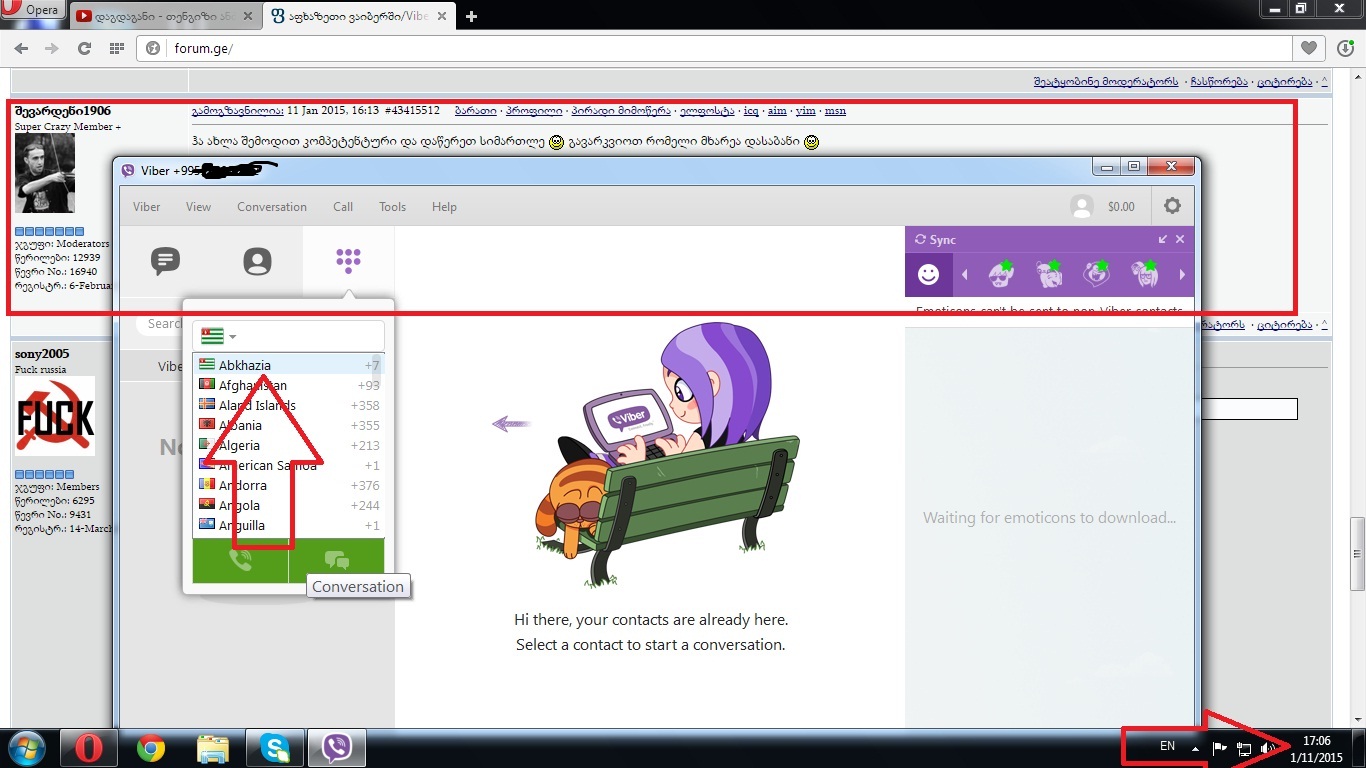Select the smiley emoticons tab
Viewport: 1366px width, 768px height.
pos(929,274)
